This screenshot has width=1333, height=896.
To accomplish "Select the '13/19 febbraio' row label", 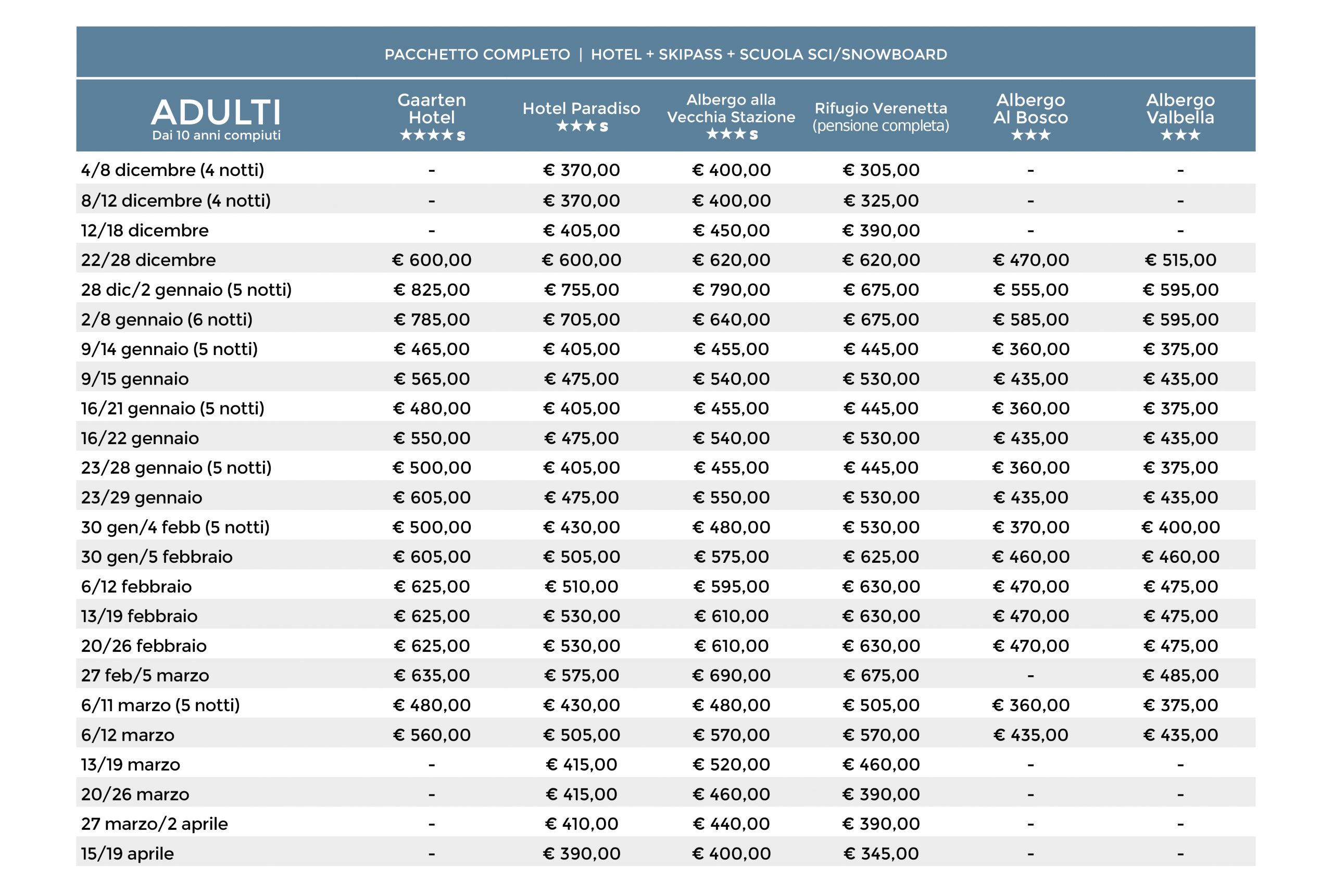I will 140,616.
